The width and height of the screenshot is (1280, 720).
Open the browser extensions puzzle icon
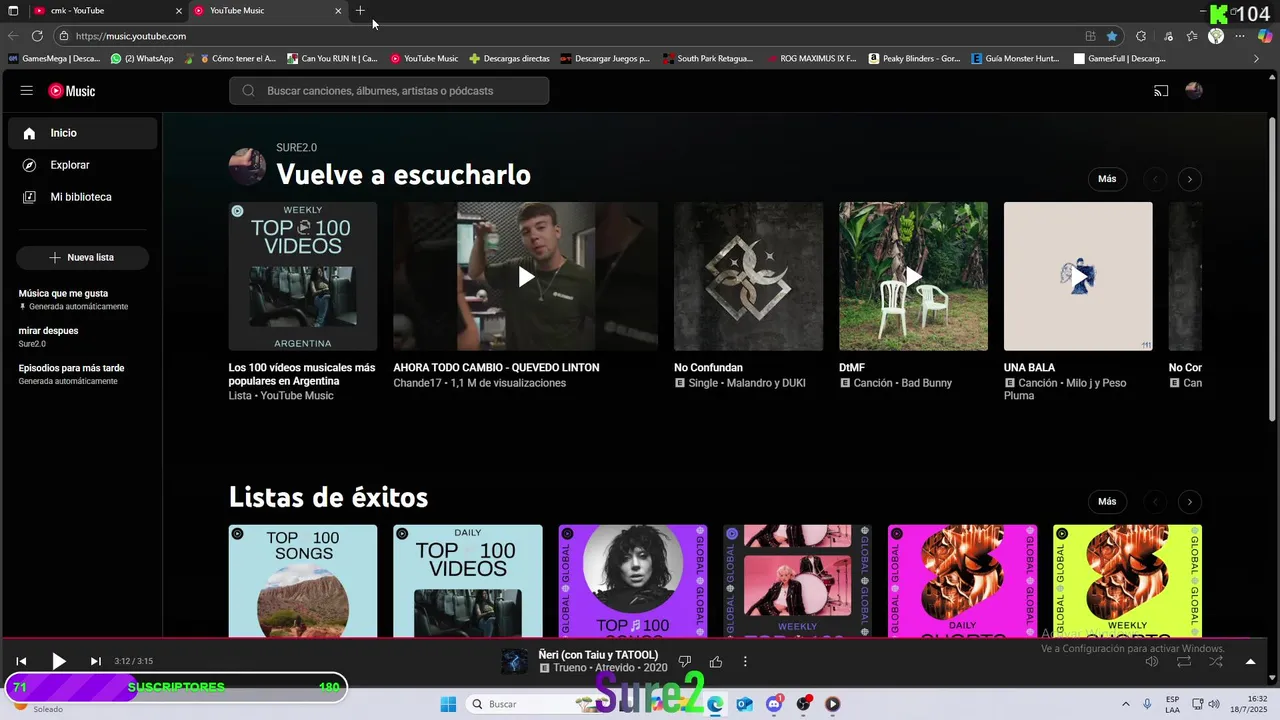coord(1141,36)
